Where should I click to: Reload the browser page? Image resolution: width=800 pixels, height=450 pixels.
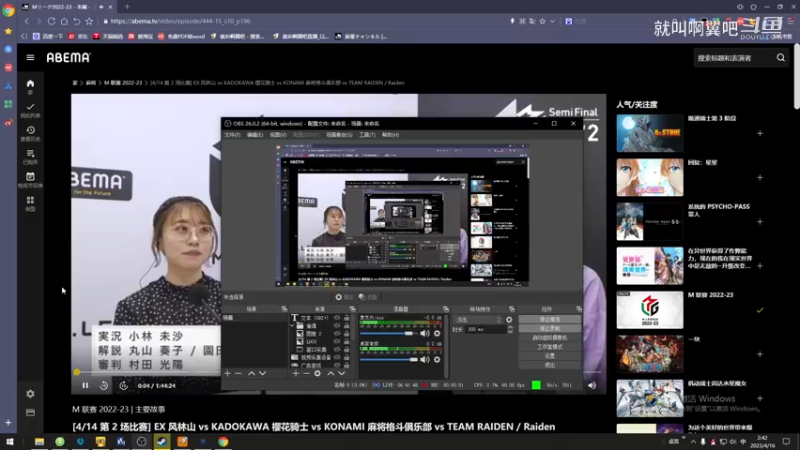click(x=52, y=21)
